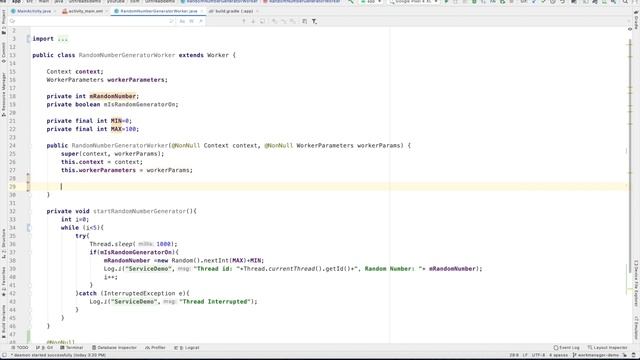The image size is (640, 360).
Task: Click the extends Worker class reference
Action: click(x=218, y=55)
